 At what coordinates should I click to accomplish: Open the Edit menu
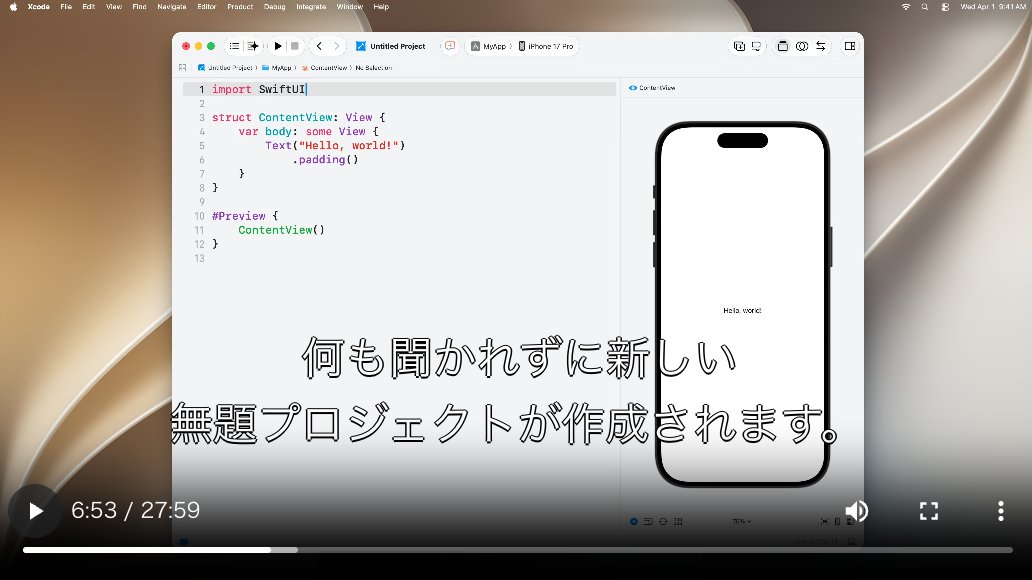click(x=89, y=7)
